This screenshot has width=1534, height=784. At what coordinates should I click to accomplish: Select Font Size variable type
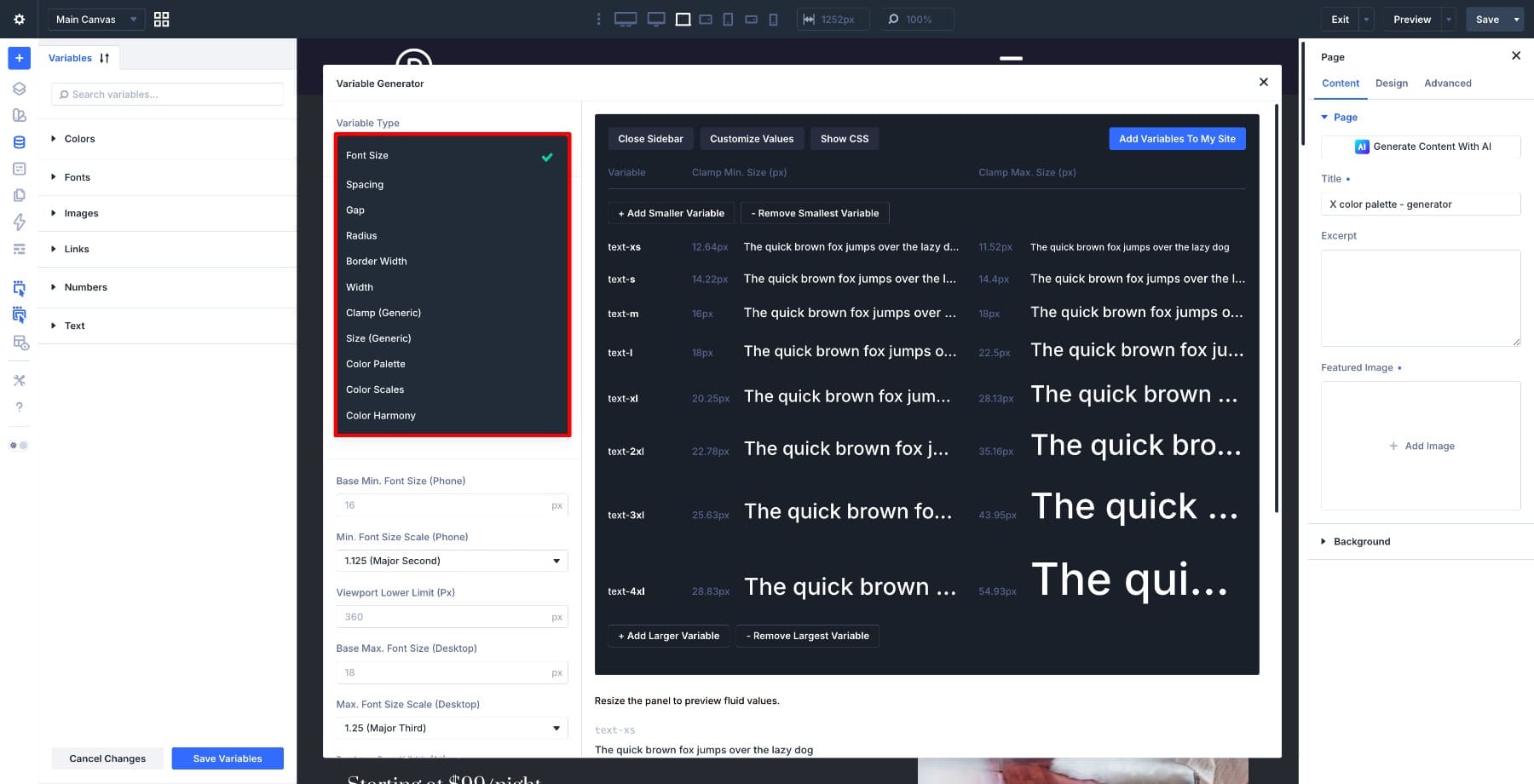452,156
